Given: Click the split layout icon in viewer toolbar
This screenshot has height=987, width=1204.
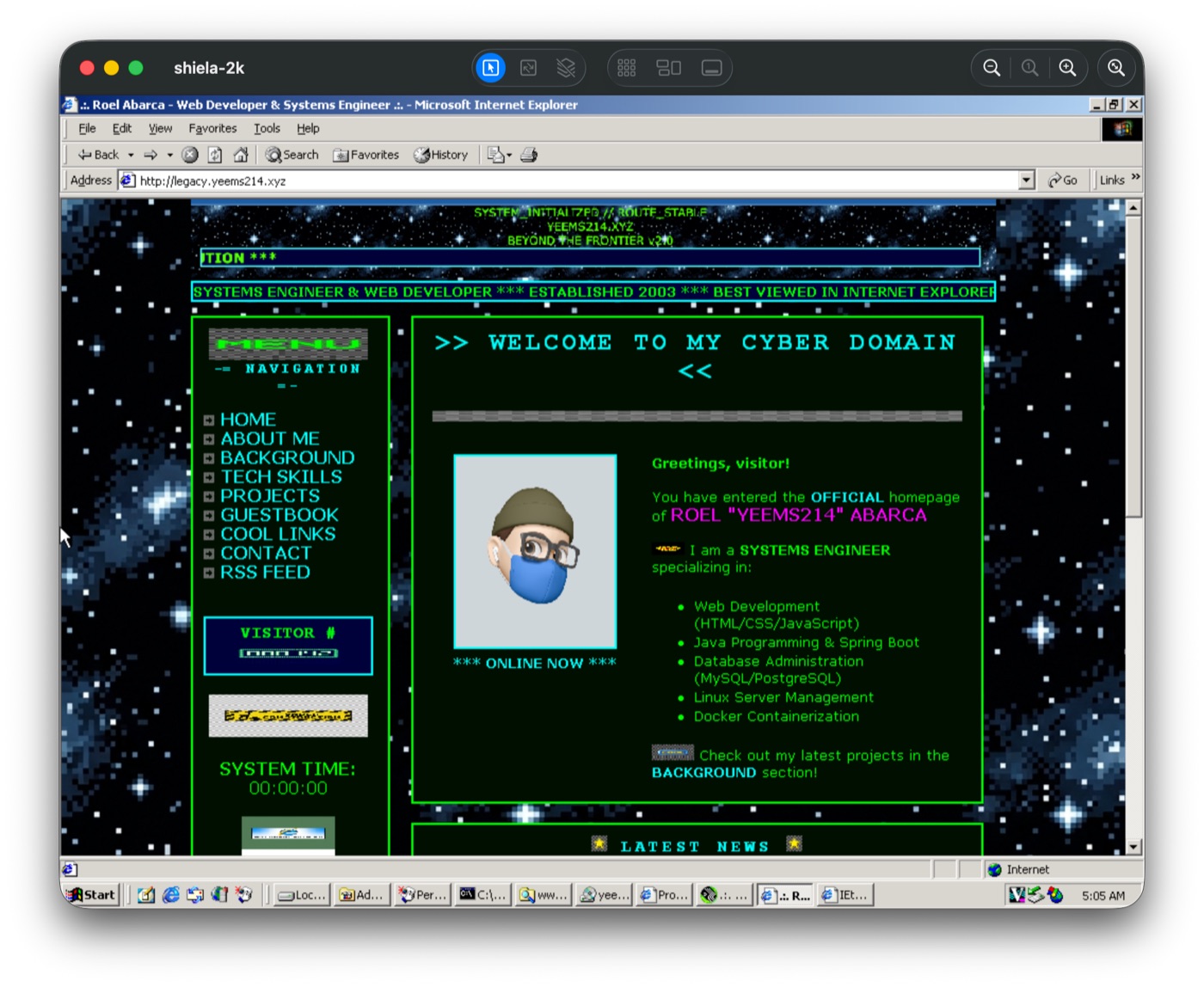Looking at the screenshot, I should tap(669, 68).
